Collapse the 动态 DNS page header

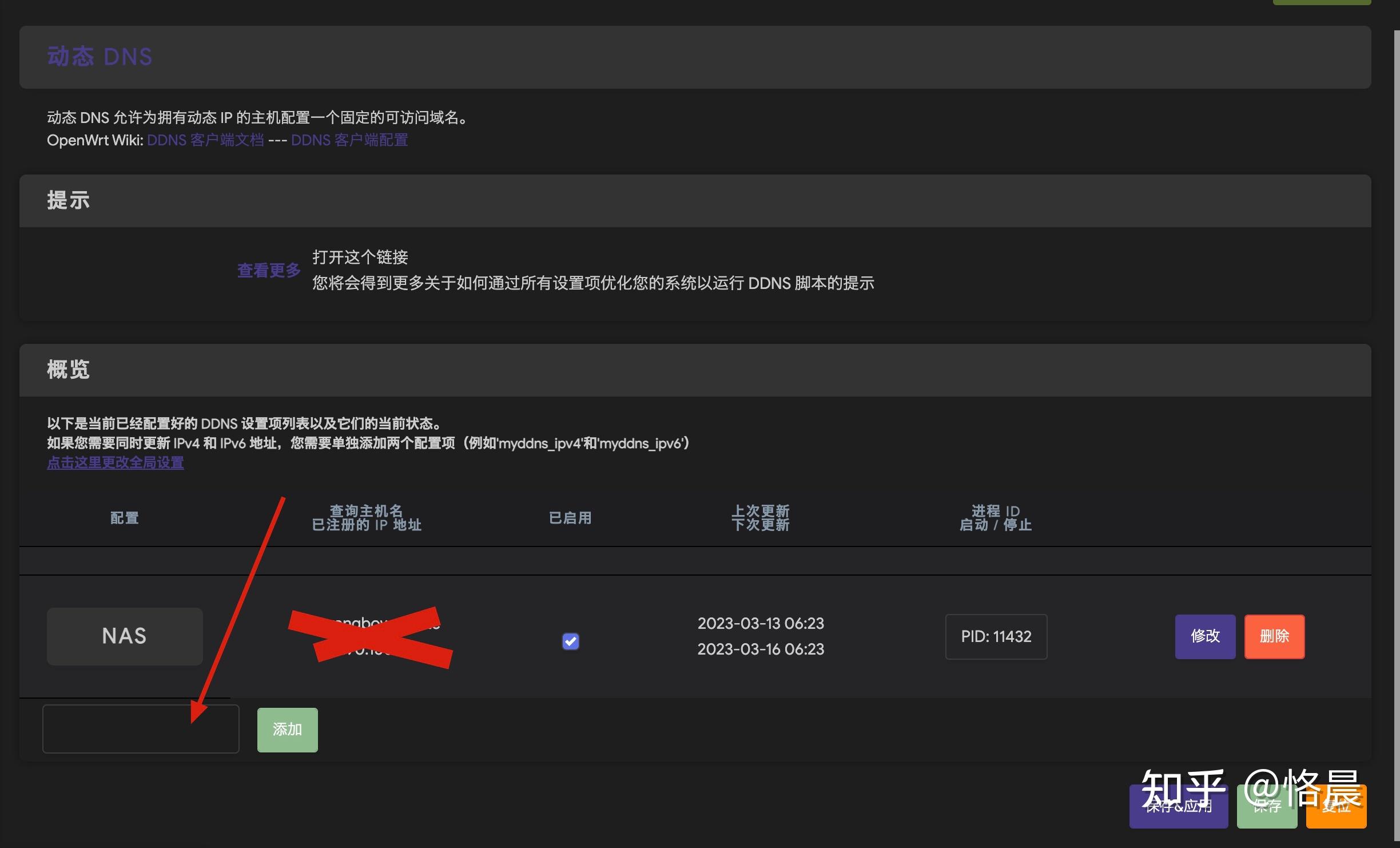tap(100, 57)
